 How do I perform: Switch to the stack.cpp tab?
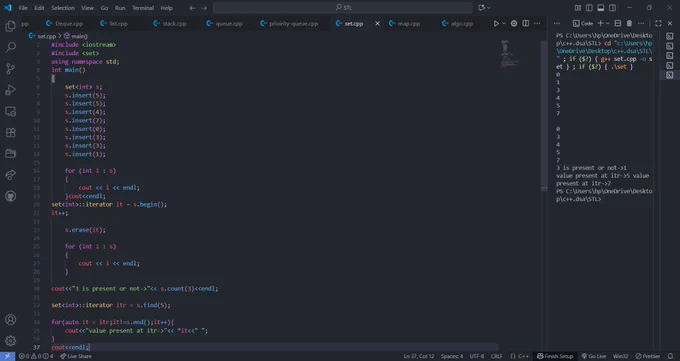[170, 23]
